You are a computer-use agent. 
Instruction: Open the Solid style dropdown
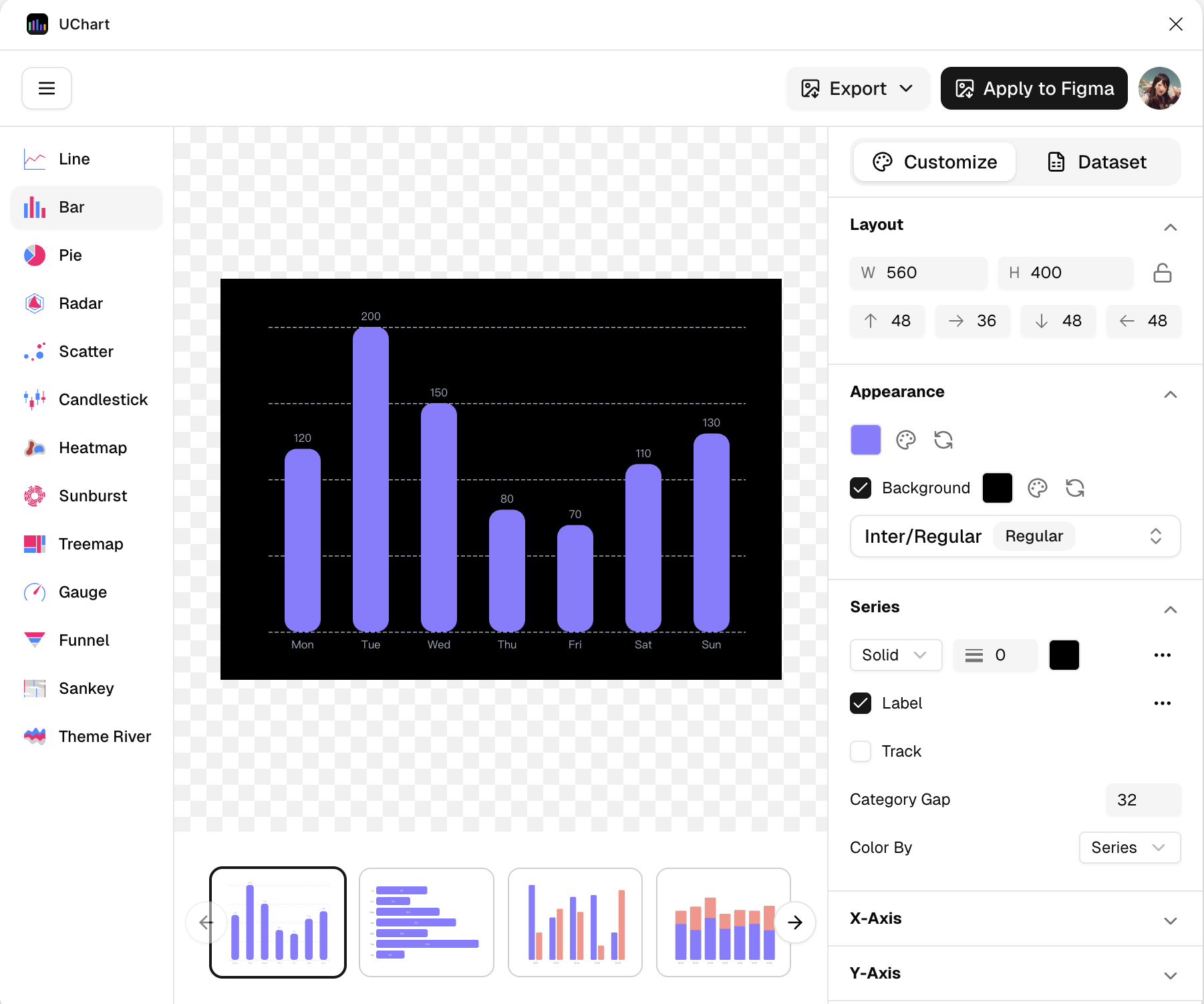tap(895, 655)
